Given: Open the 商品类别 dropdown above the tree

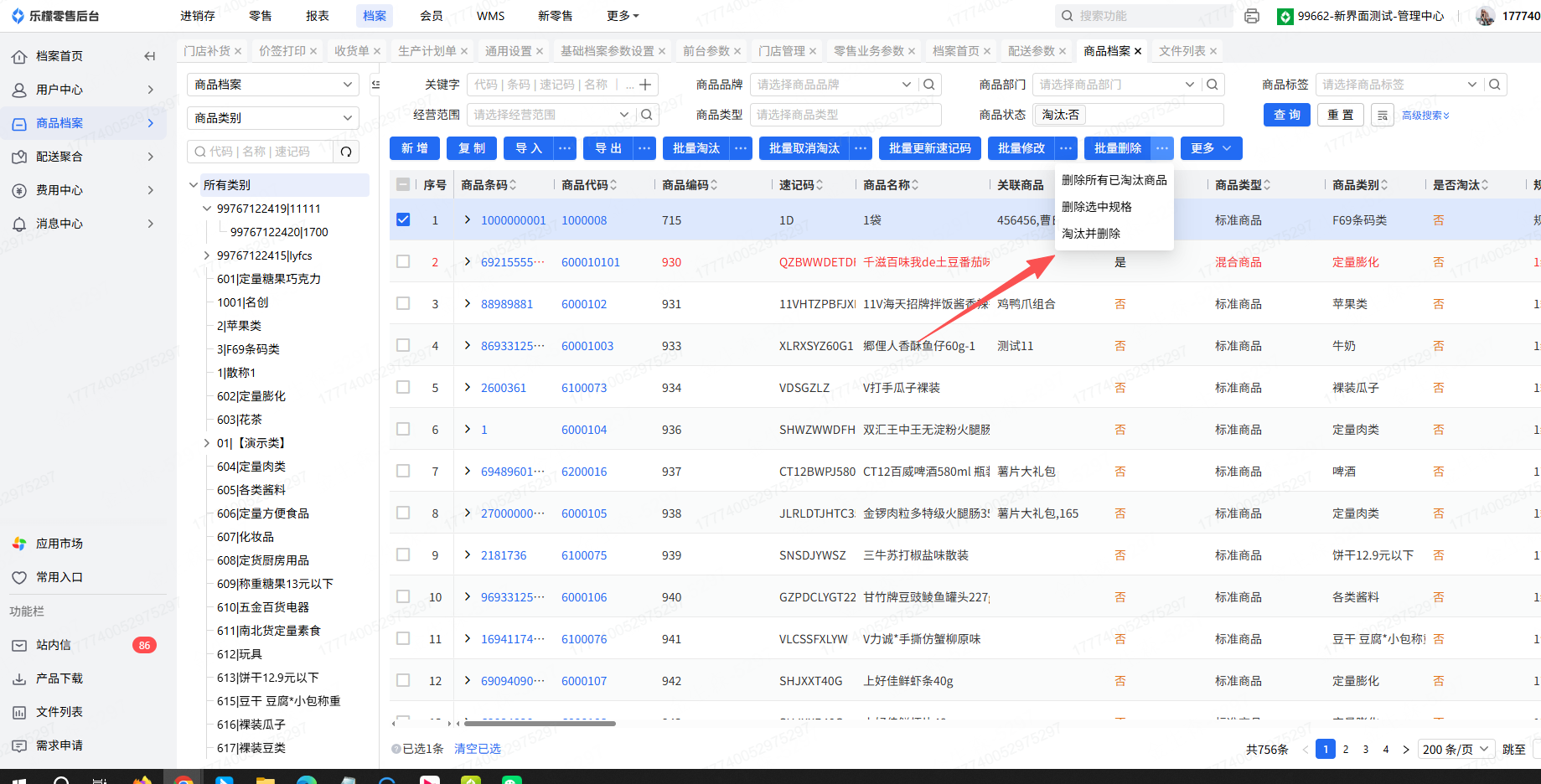Looking at the screenshot, I should [273, 118].
